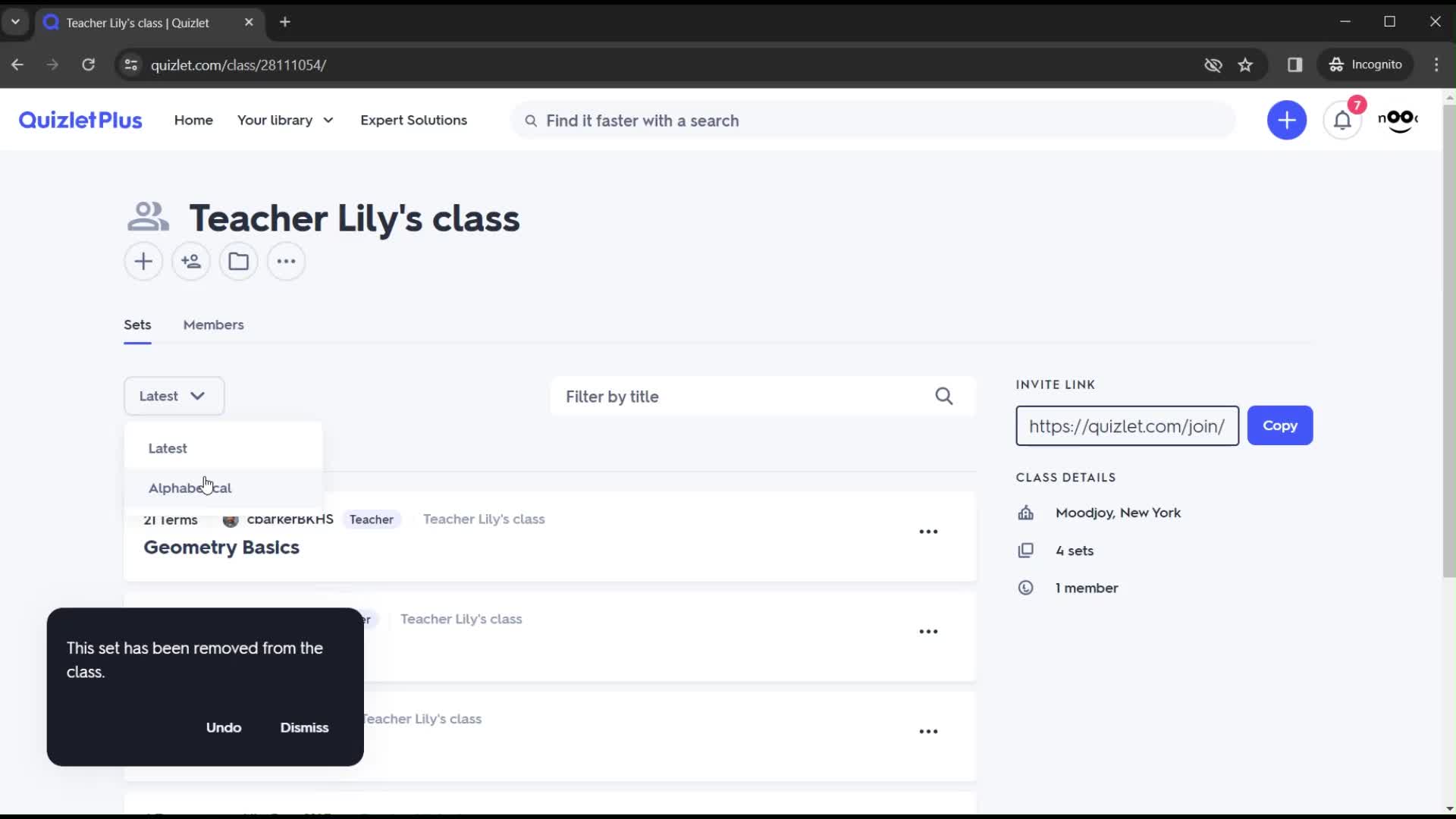Click the add set plus icon
Screen dimensions: 1456x819
(143, 261)
